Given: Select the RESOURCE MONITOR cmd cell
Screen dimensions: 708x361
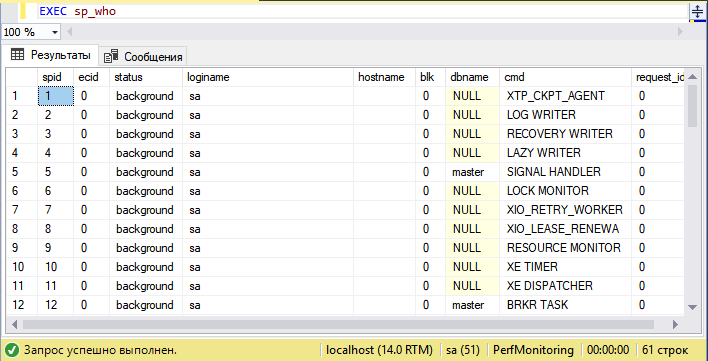Looking at the screenshot, I should [x=565, y=248].
